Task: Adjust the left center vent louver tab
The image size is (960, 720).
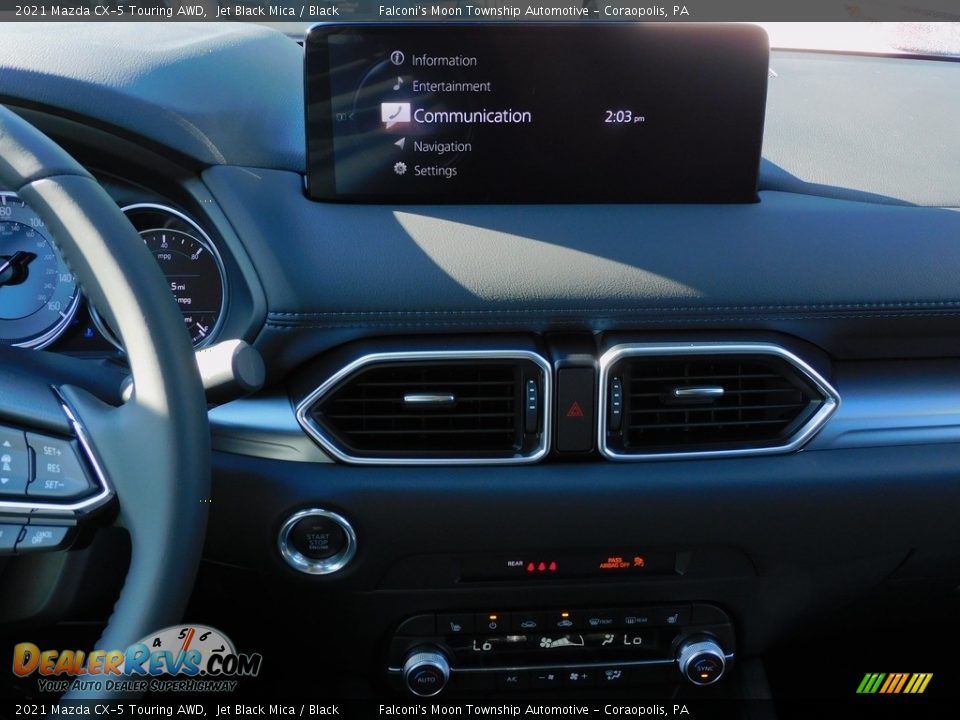Action: click(429, 400)
